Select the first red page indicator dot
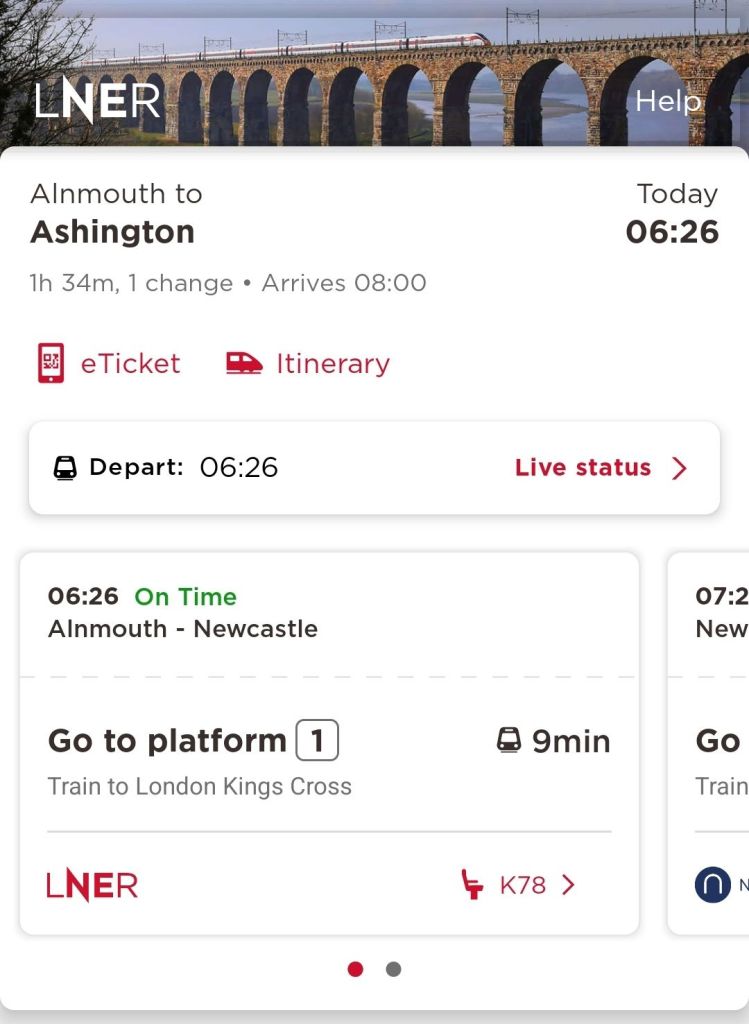749x1024 pixels. [x=355, y=969]
